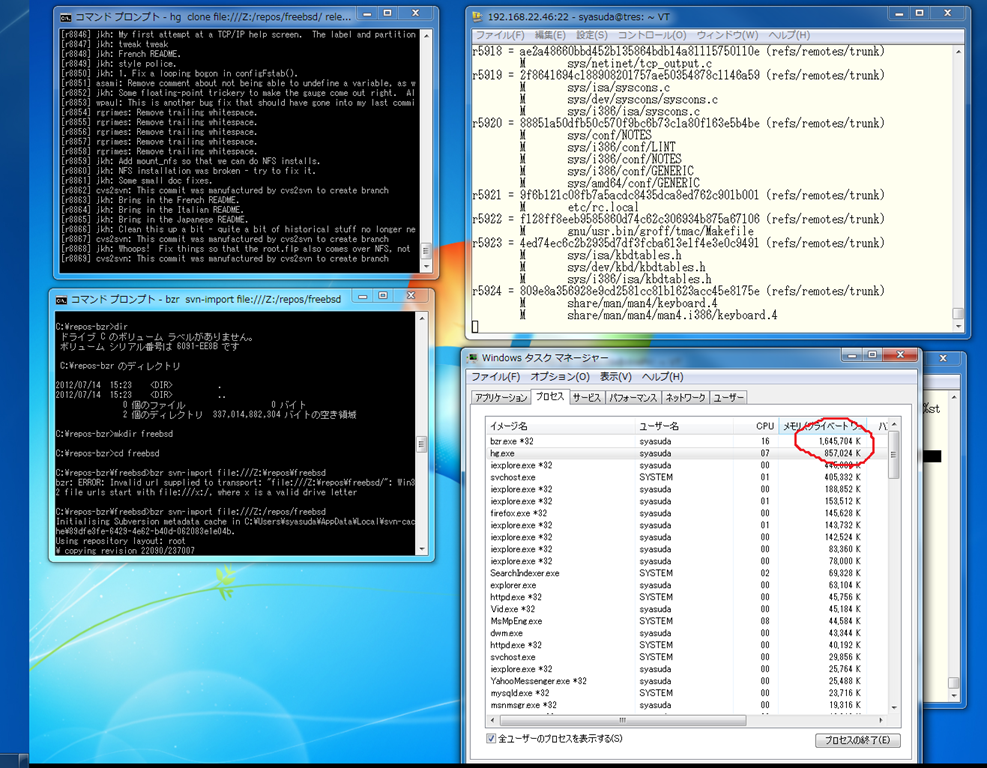The width and height of the screenshot is (987, 768).
Task: Select the dwm.exe process row
Action: [686, 633]
